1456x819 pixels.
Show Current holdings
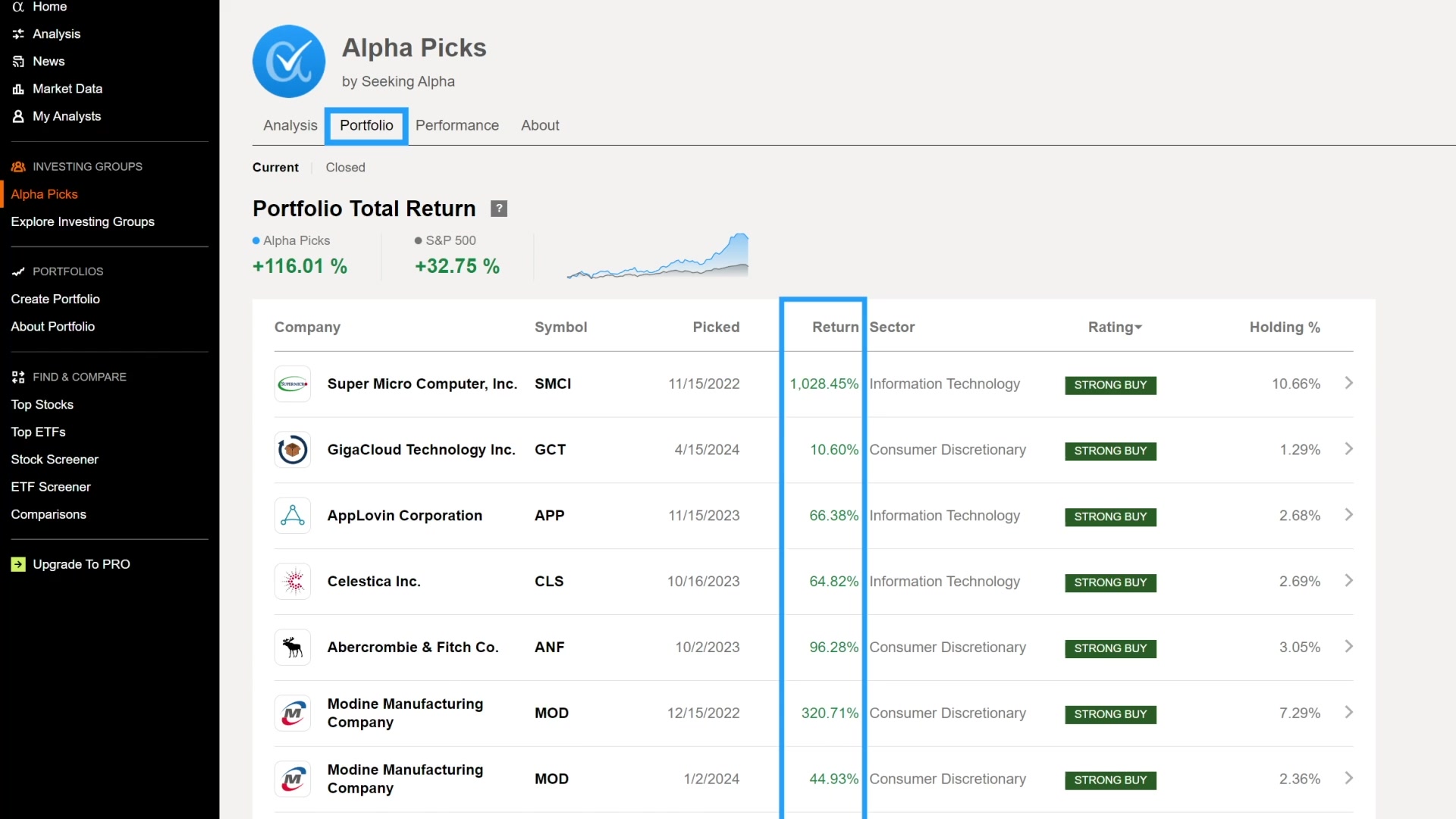tap(275, 168)
